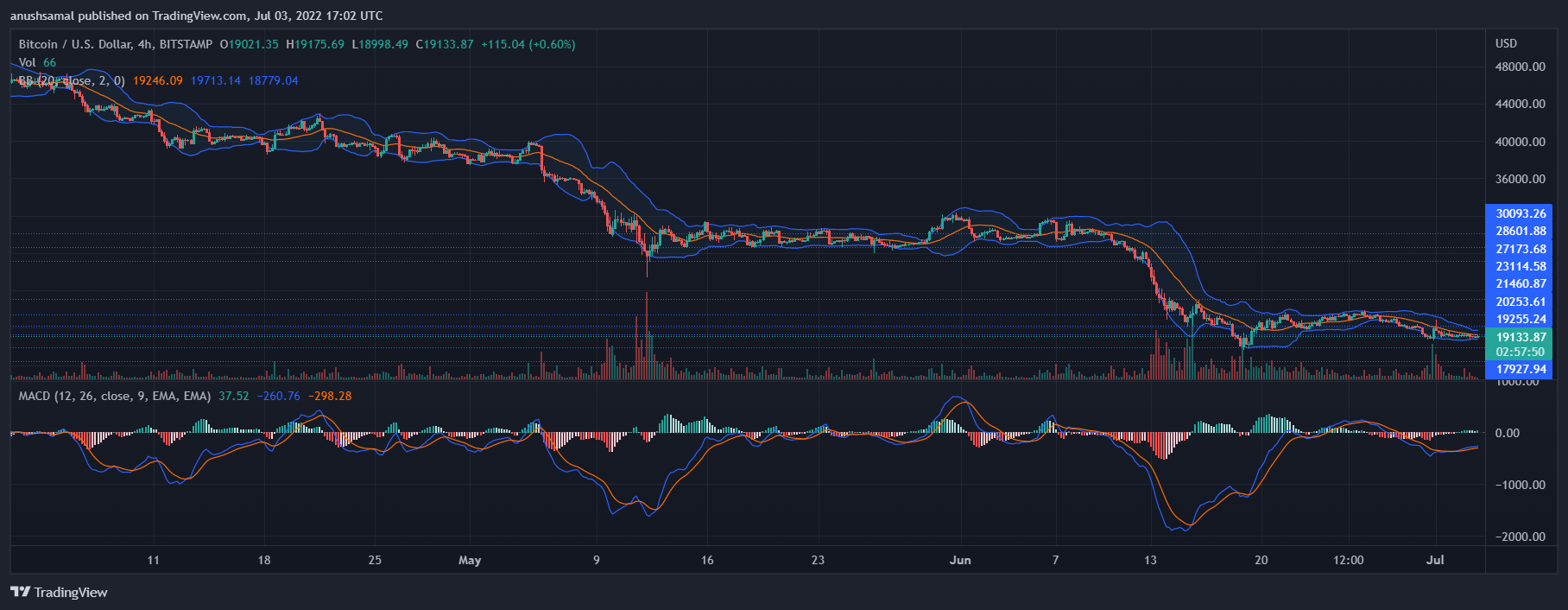Click the 20253.61 price level label

pos(1520,302)
